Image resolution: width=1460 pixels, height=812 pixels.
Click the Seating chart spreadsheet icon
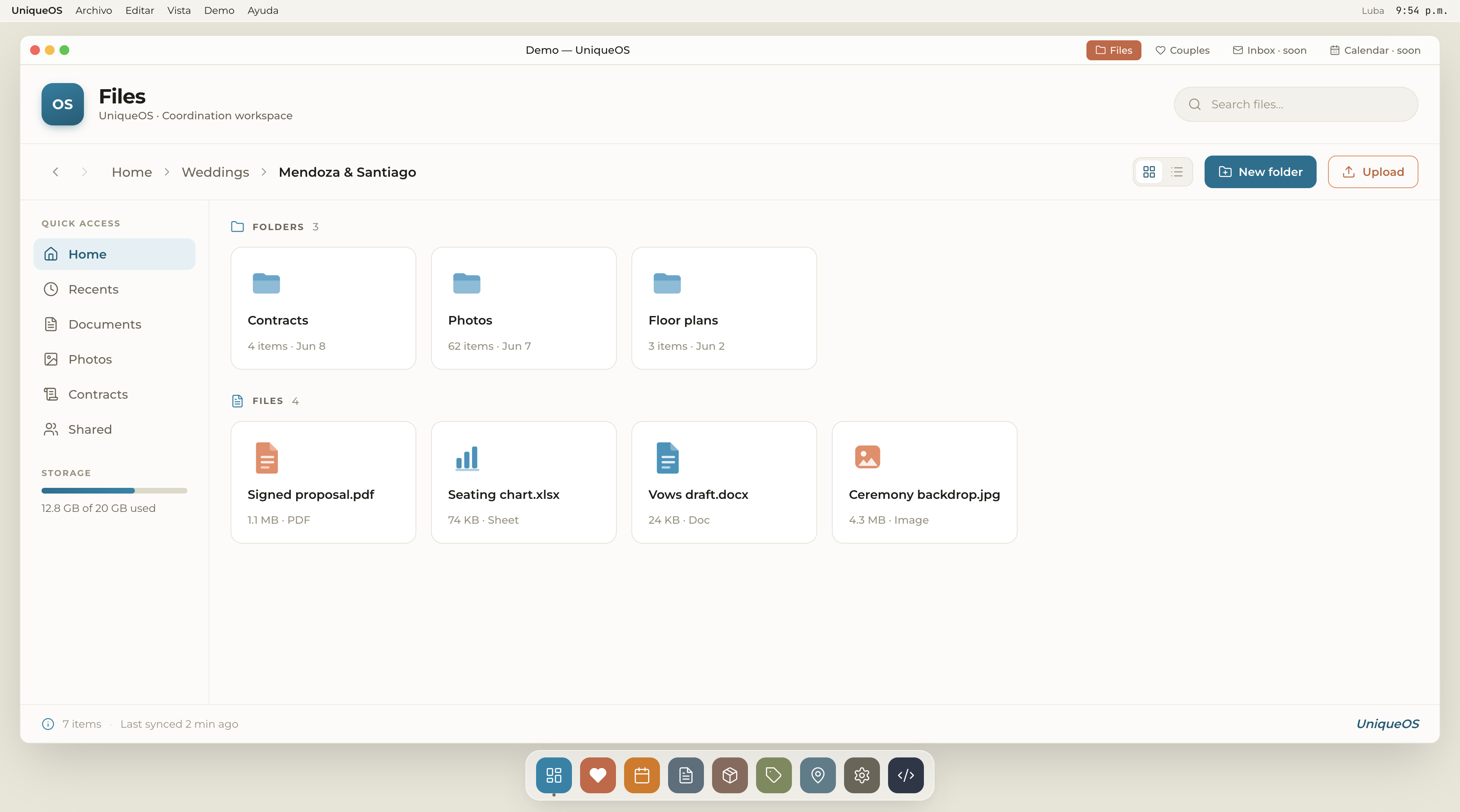(467, 458)
